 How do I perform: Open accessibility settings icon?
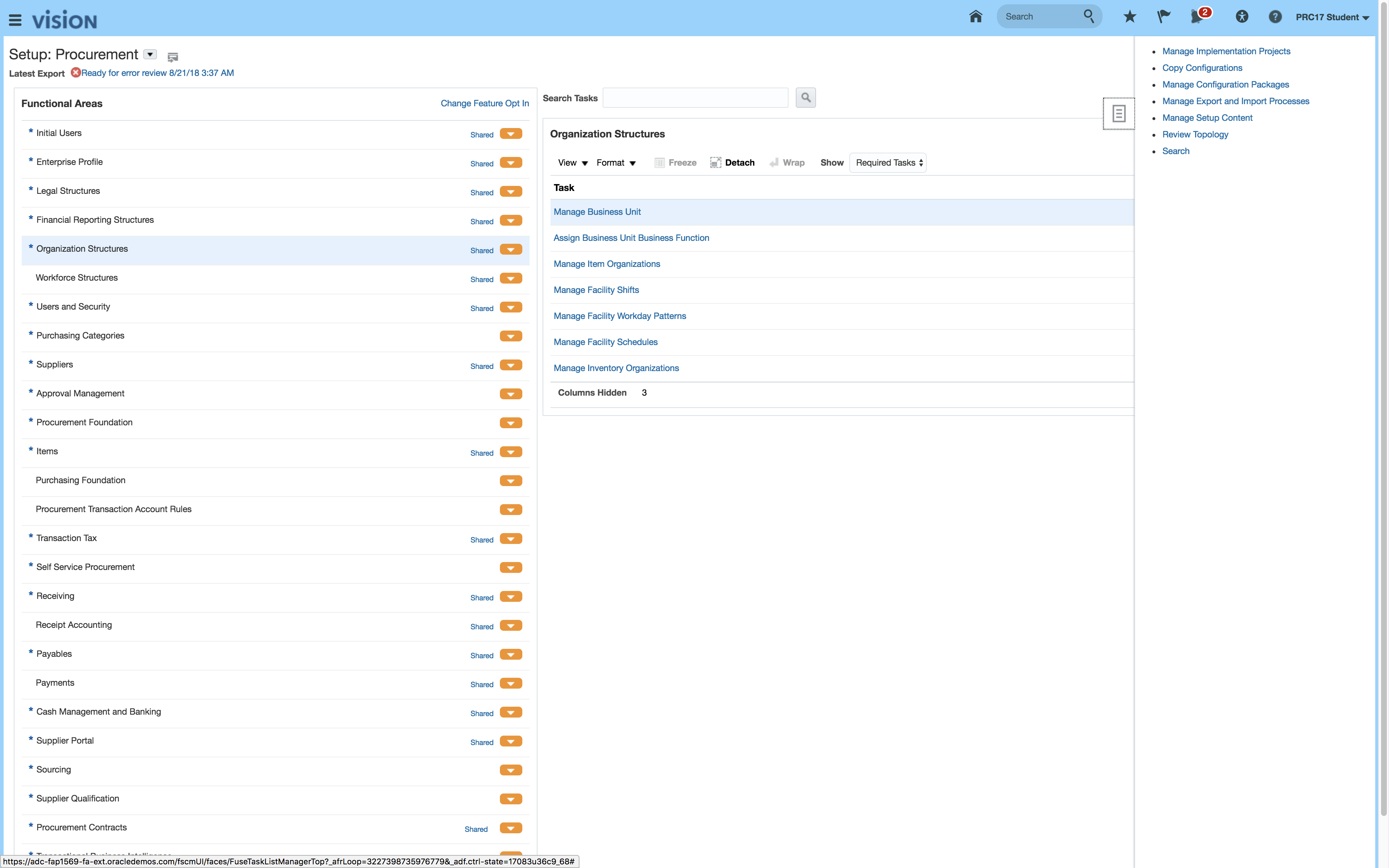coord(1241,17)
